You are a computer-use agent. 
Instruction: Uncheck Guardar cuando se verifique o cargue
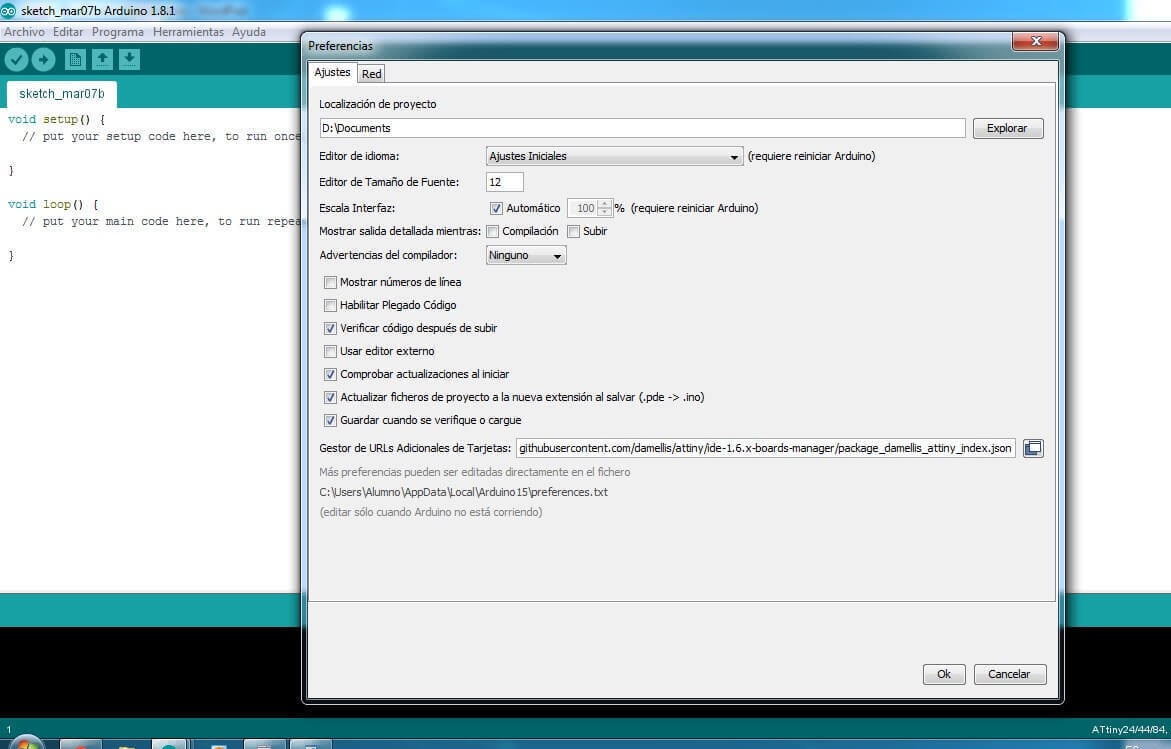coord(330,421)
